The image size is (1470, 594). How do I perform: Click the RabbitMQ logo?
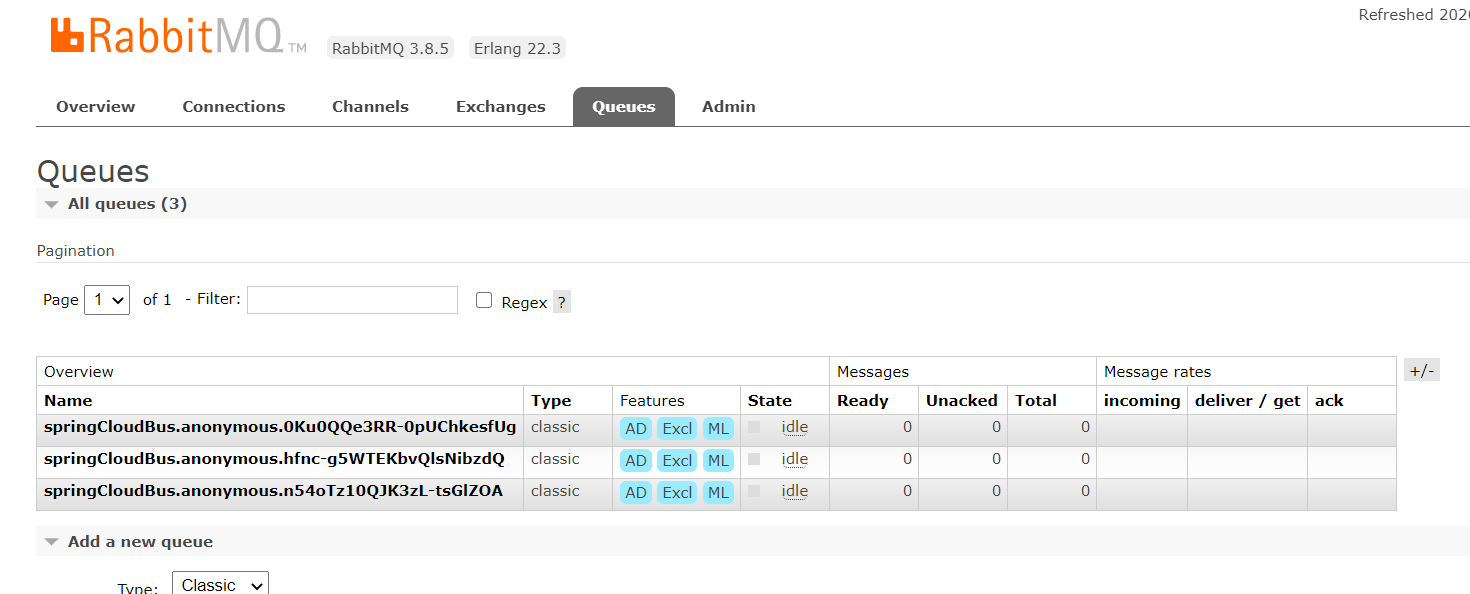coord(178,35)
